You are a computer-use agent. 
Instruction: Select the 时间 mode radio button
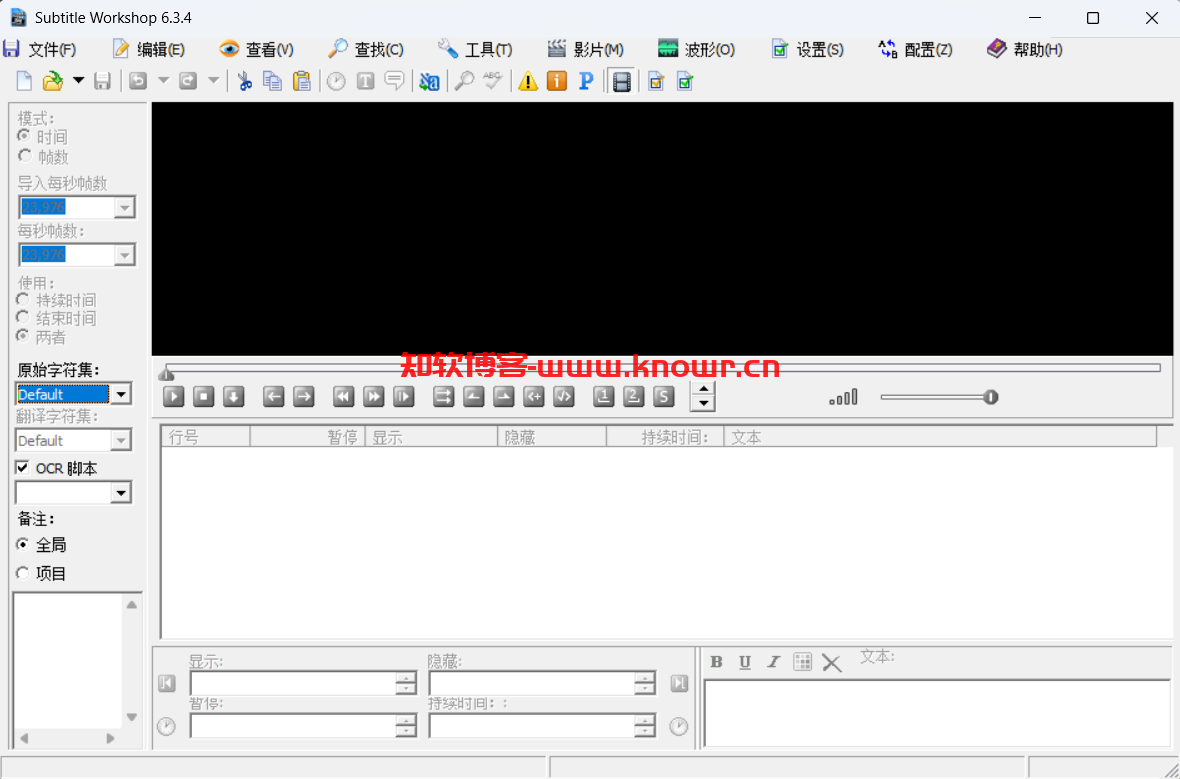pos(25,136)
